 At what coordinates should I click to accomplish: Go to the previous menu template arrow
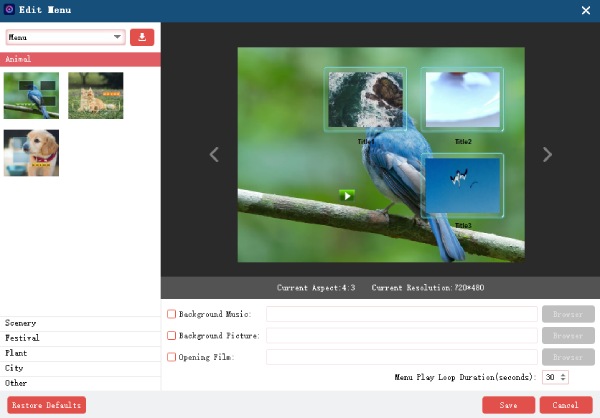pyautogui.click(x=214, y=154)
